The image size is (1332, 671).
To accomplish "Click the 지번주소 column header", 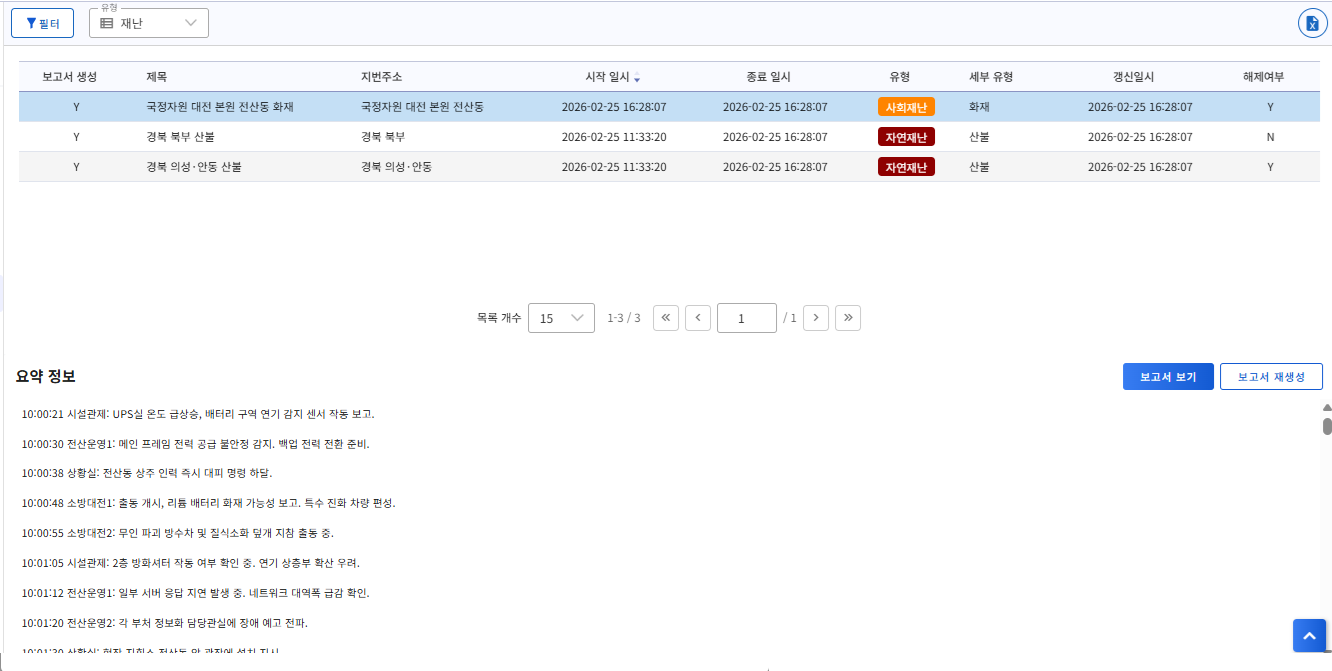I will [x=382, y=77].
